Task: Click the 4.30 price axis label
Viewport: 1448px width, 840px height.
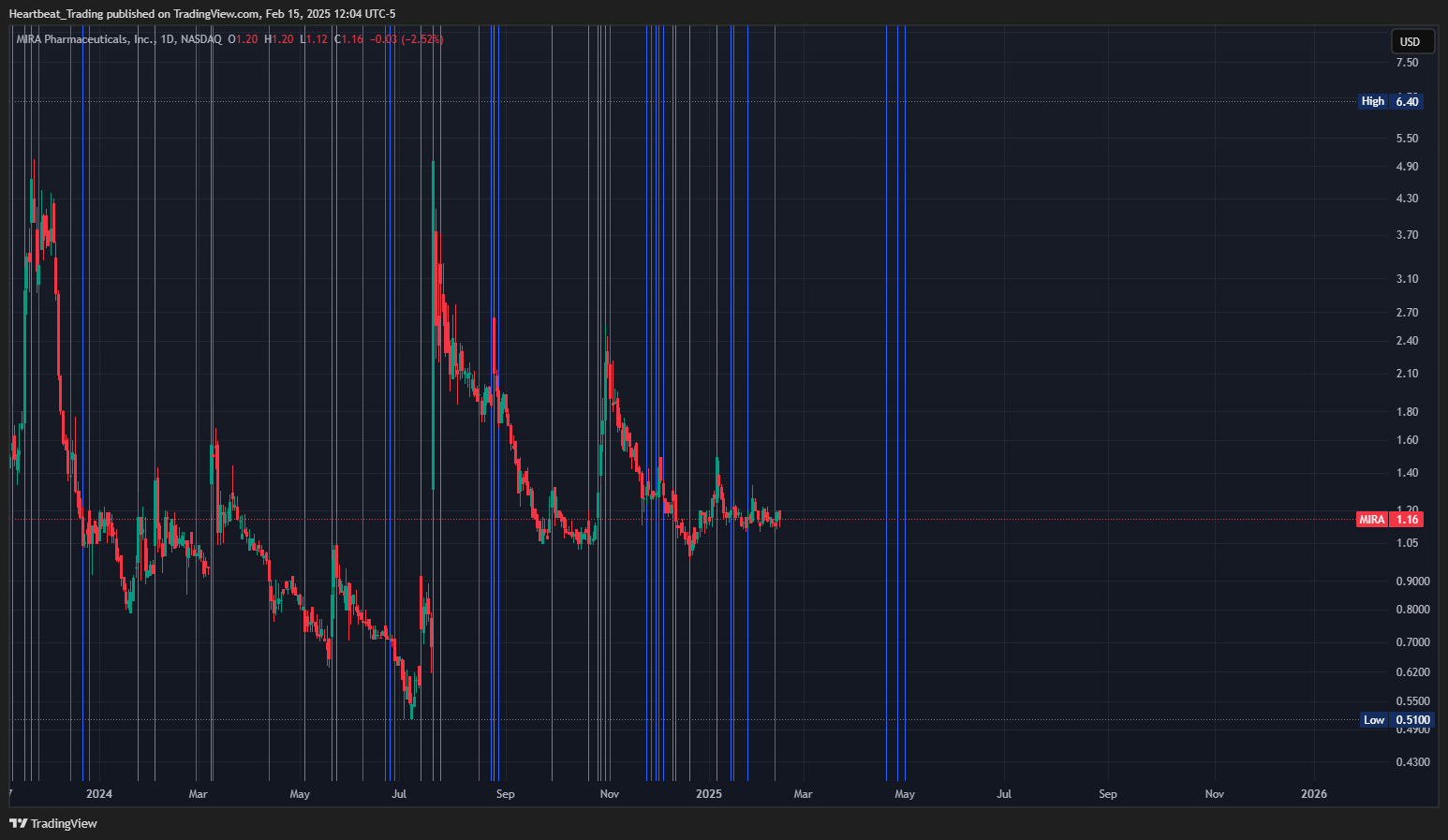Action: point(1407,199)
